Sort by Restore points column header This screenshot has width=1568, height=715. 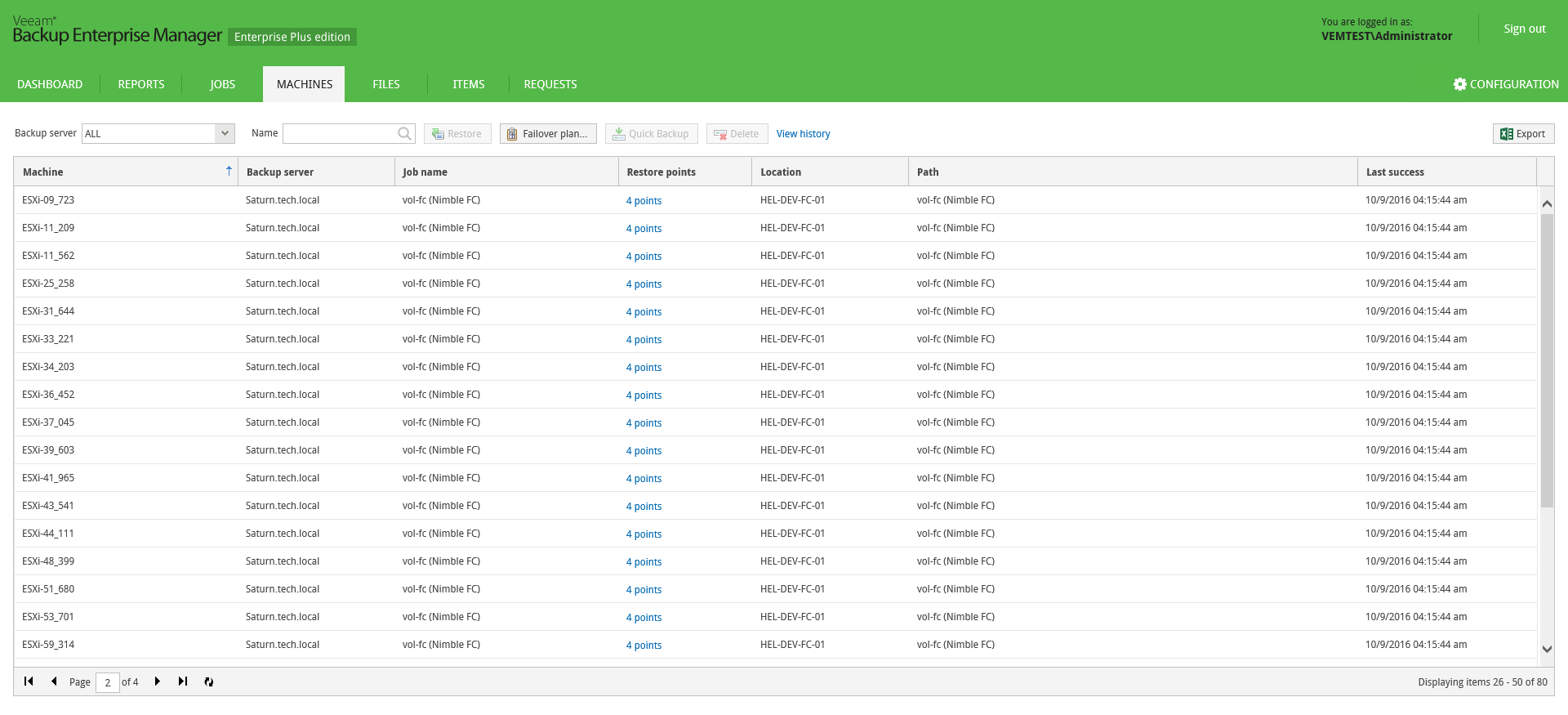(x=685, y=172)
